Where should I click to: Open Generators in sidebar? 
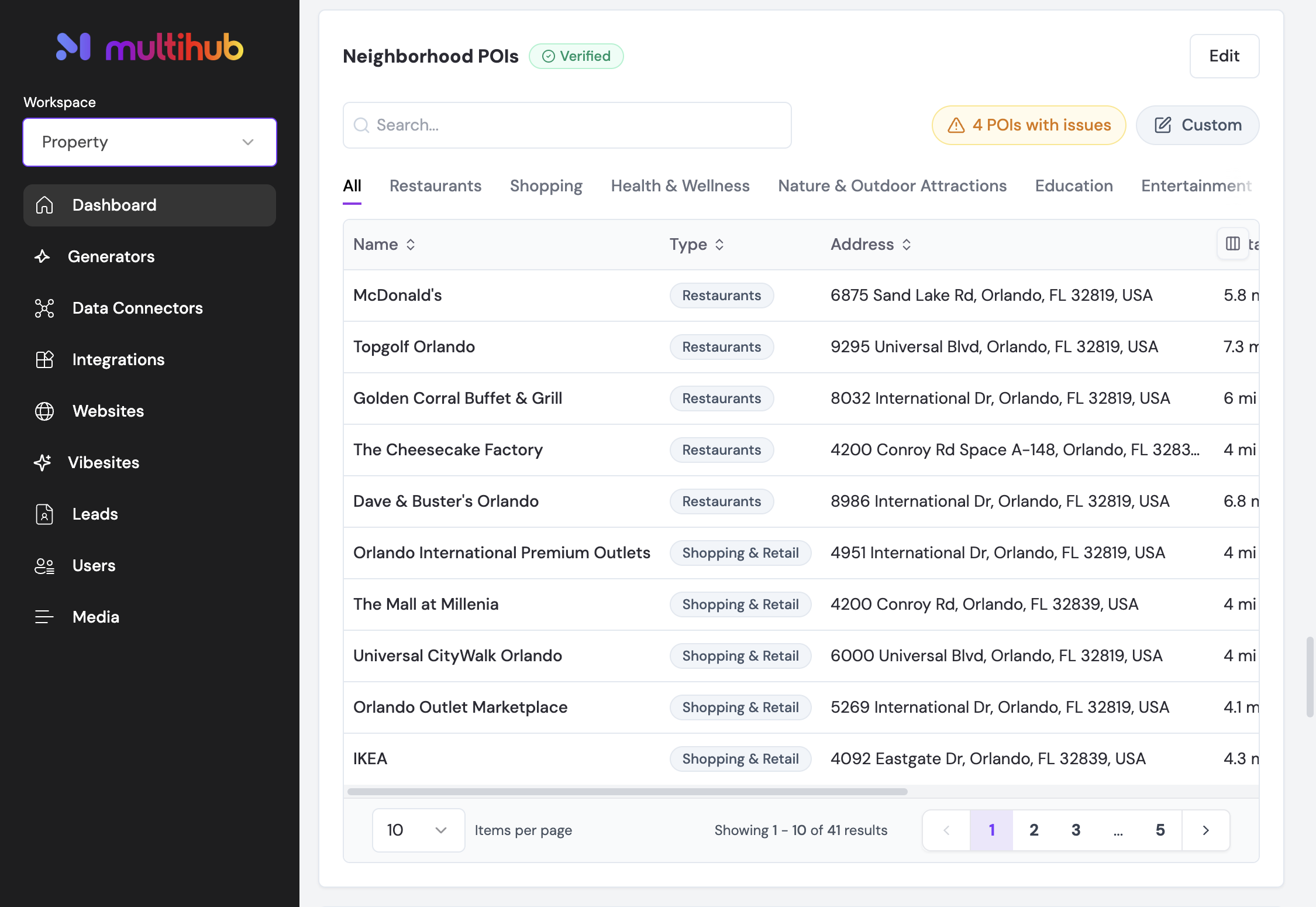[150, 257]
